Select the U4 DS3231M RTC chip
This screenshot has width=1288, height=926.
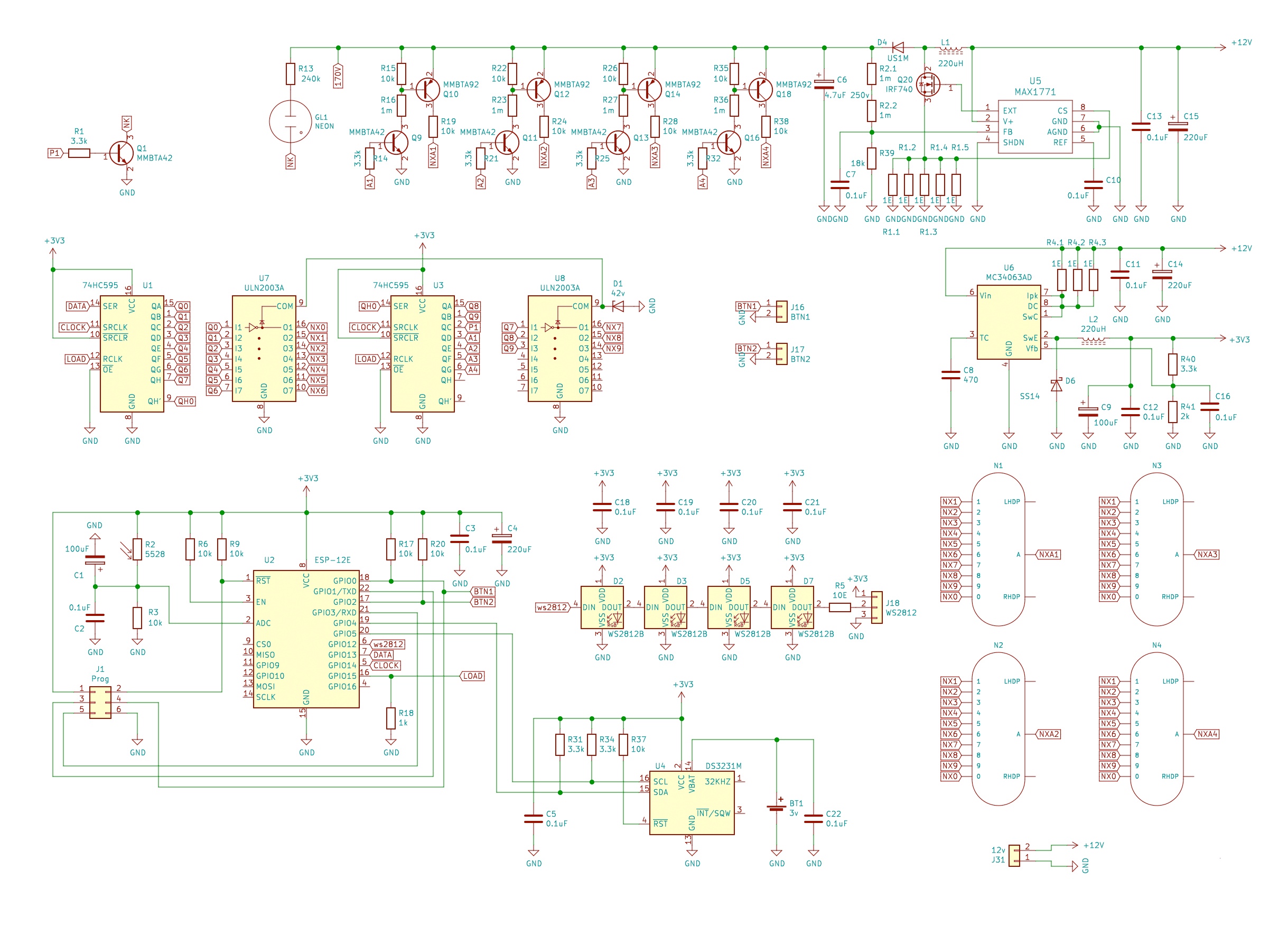click(x=692, y=803)
